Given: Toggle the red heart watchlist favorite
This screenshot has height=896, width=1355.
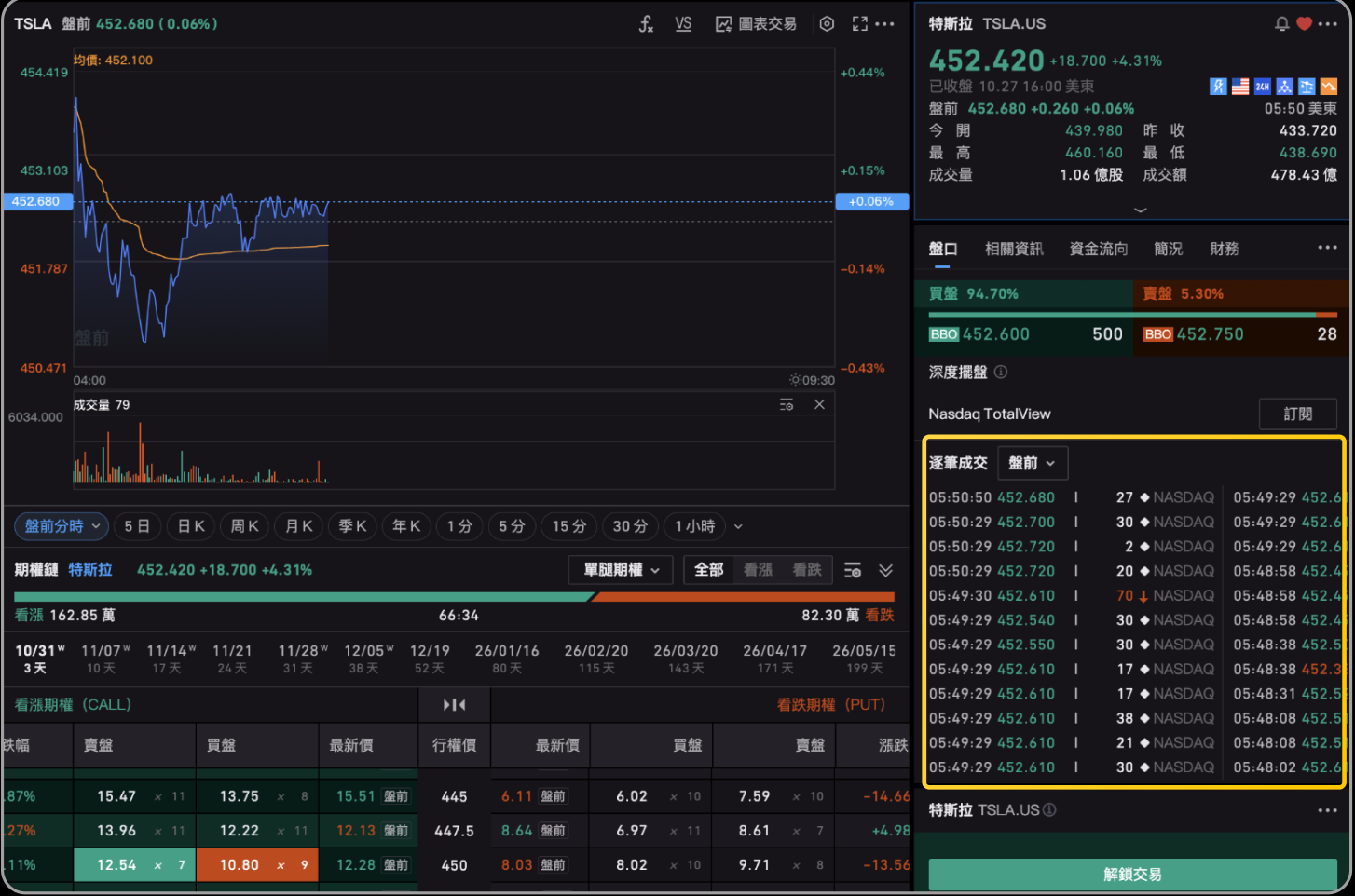Looking at the screenshot, I should tap(1304, 24).
